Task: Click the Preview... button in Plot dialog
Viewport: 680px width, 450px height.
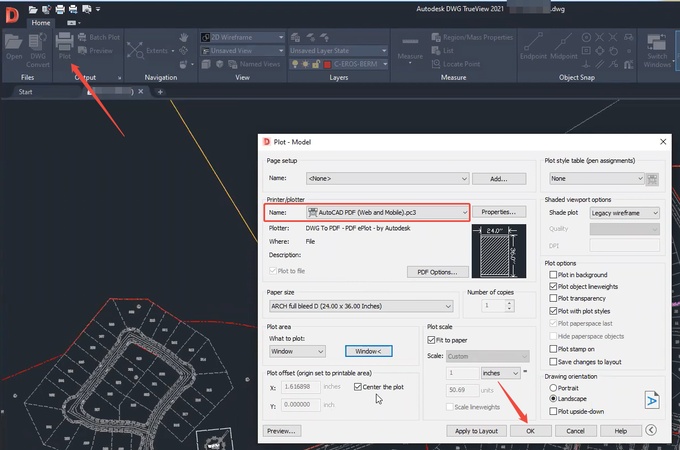Action: [281, 431]
